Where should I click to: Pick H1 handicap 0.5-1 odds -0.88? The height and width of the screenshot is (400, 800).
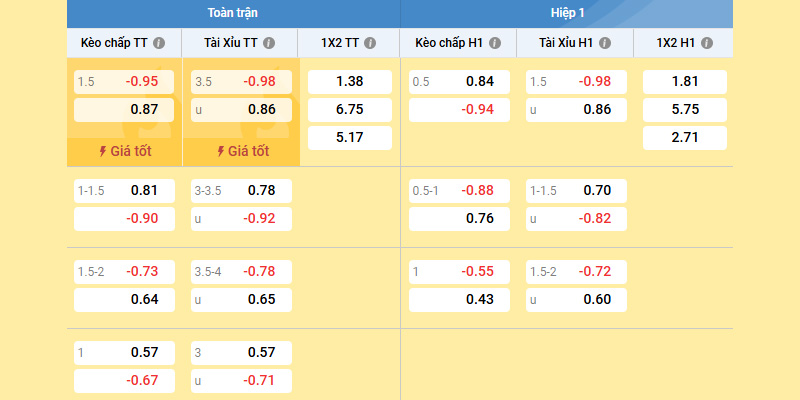(459, 191)
